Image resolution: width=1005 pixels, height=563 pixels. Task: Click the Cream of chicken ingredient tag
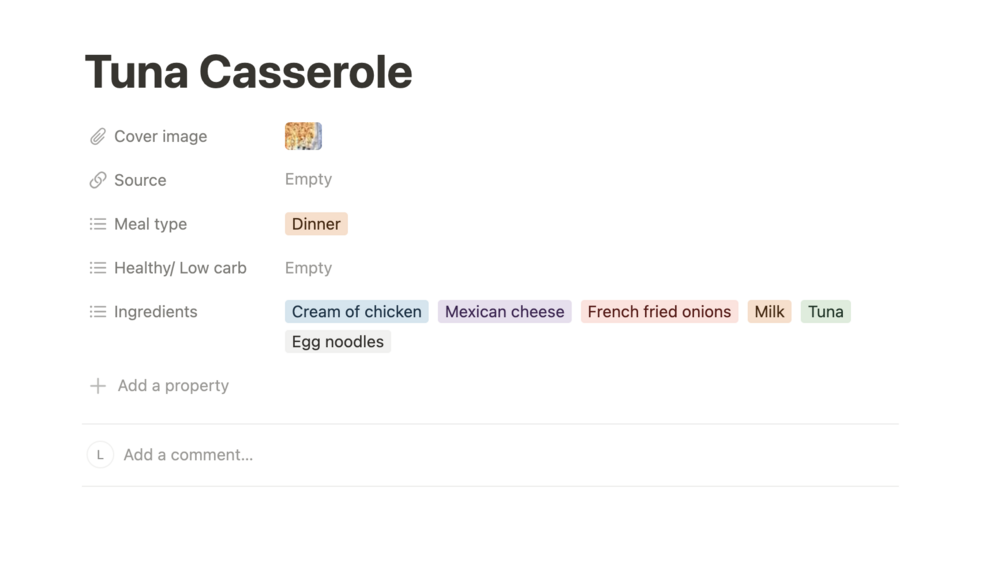point(356,312)
